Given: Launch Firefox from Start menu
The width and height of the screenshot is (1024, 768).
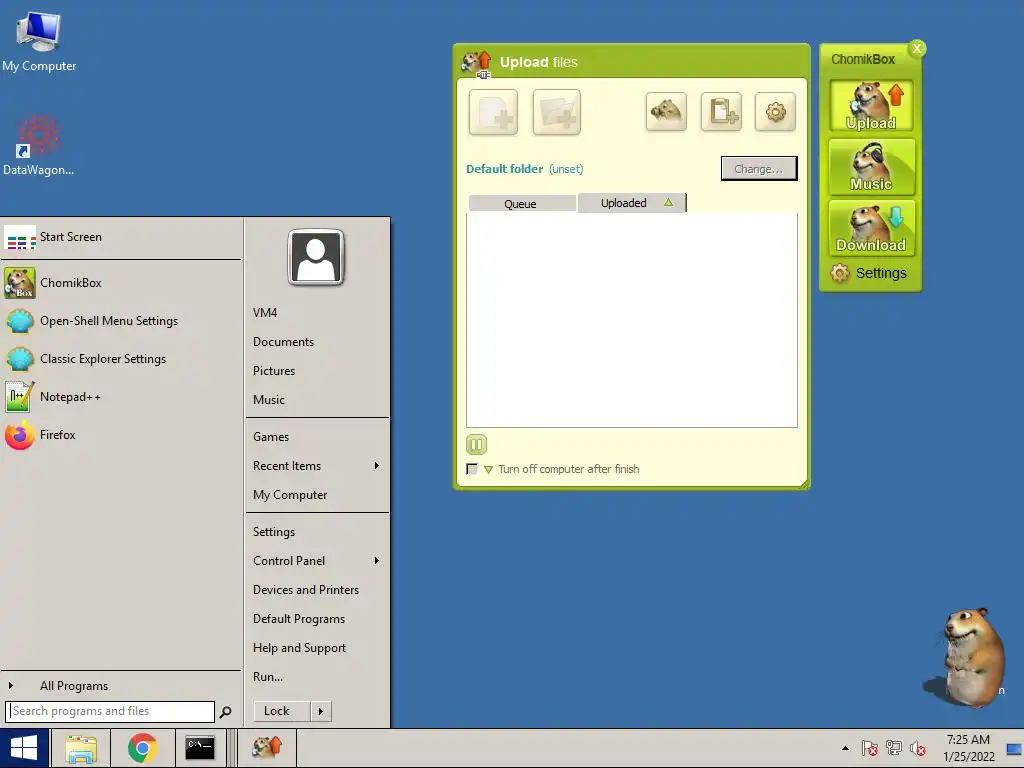Looking at the screenshot, I should pos(121,434).
